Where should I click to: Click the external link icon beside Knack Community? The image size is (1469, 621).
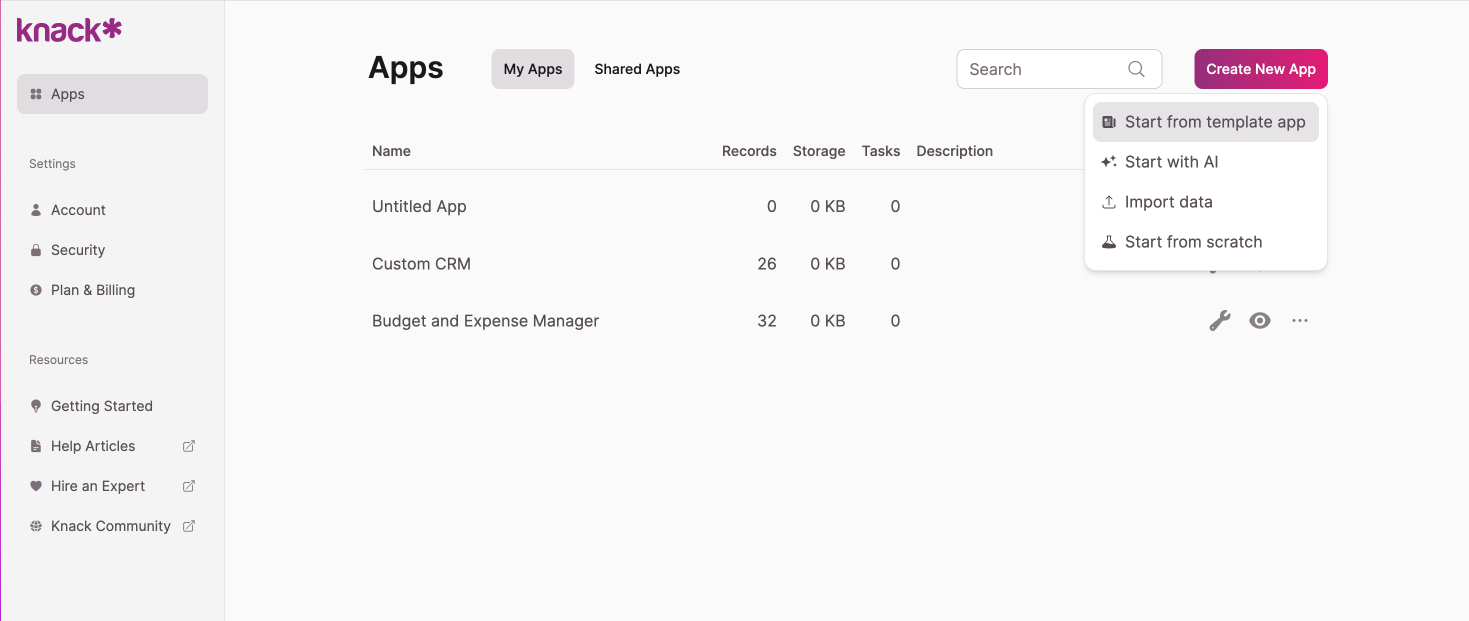point(189,526)
